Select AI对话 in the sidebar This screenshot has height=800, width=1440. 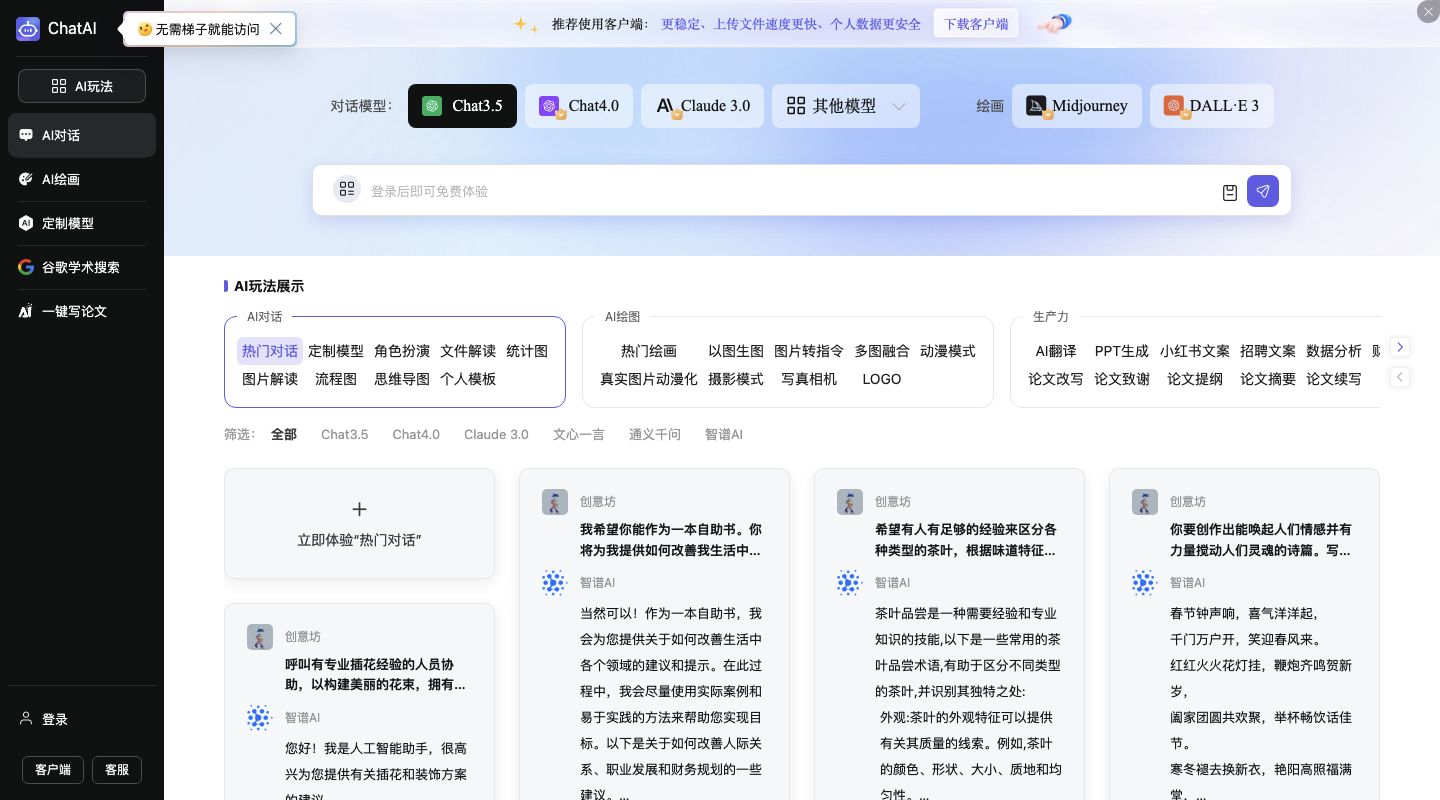click(x=82, y=135)
